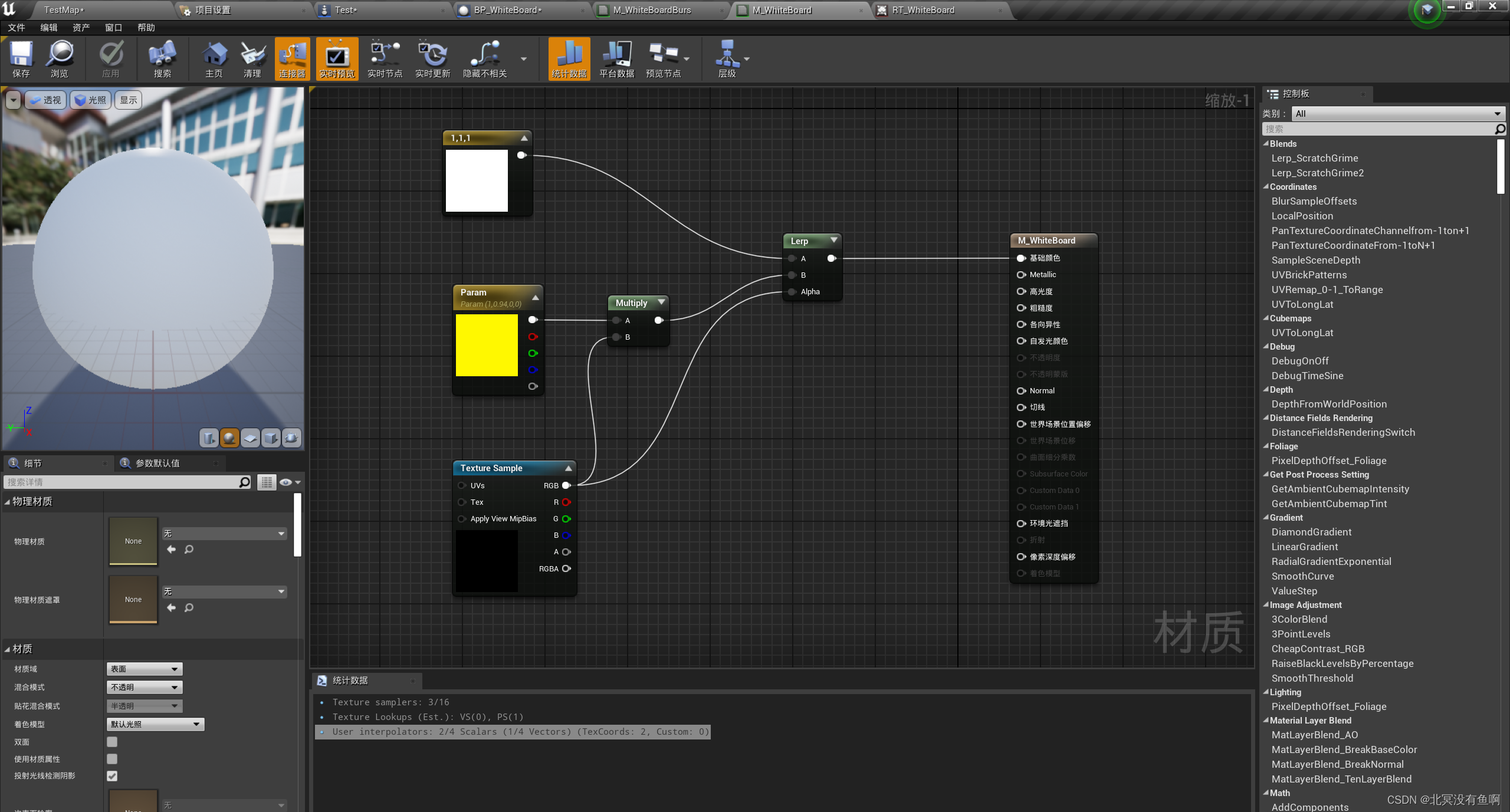Switch to the BP_WhiteBoard tab
Image resolution: width=1510 pixels, height=812 pixels.
[x=507, y=10]
